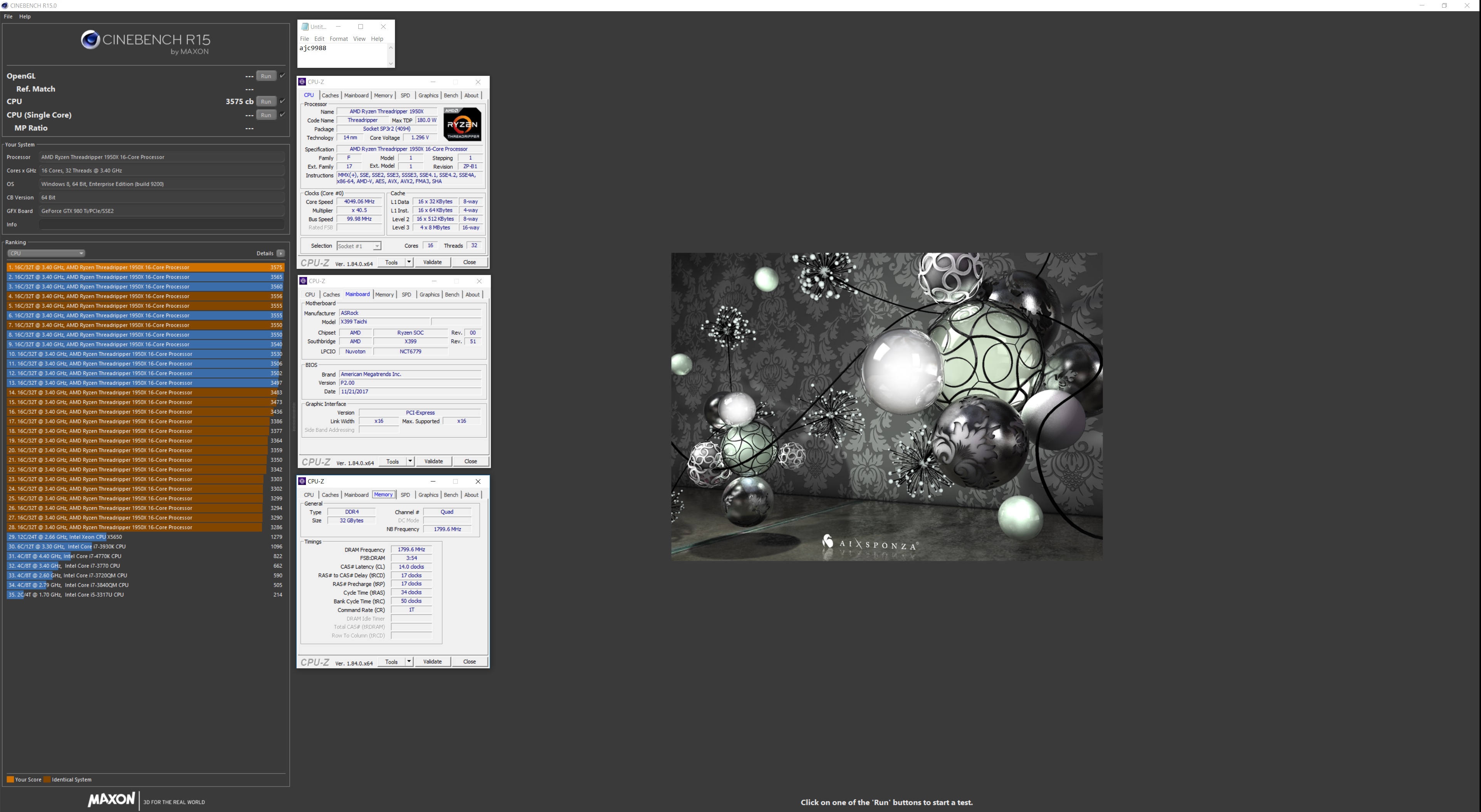This screenshot has width=1481, height=812.
Task: Click the Ryzen Threadripper logo in CPU-Z
Action: (x=462, y=124)
